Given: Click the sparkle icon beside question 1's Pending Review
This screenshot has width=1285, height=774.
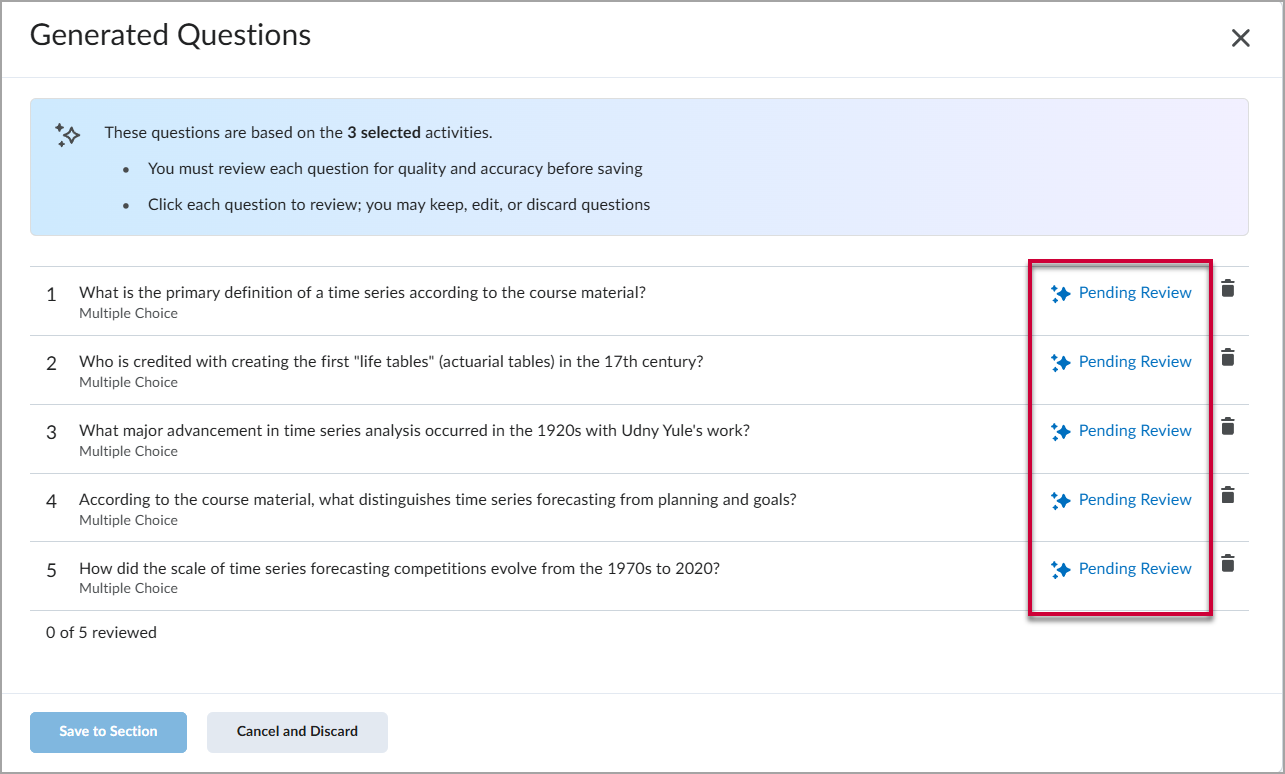Looking at the screenshot, I should click(1061, 294).
